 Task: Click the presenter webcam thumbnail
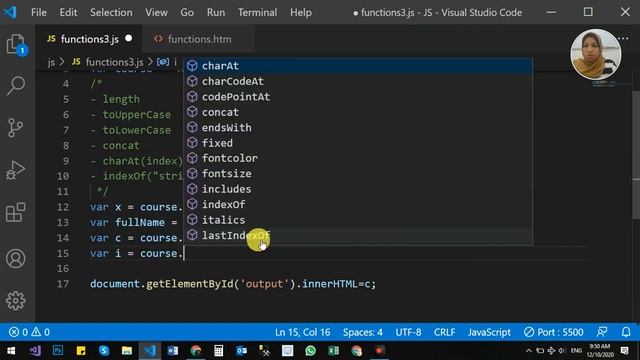pyautogui.click(x=596, y=54)
